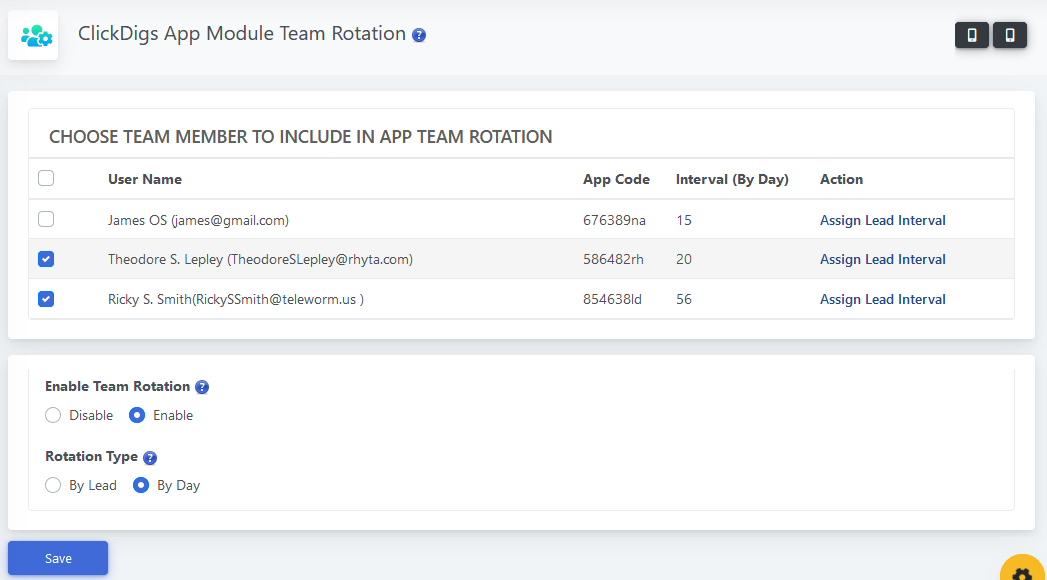Open help tooltip for Enable Team Rotation

202,387
